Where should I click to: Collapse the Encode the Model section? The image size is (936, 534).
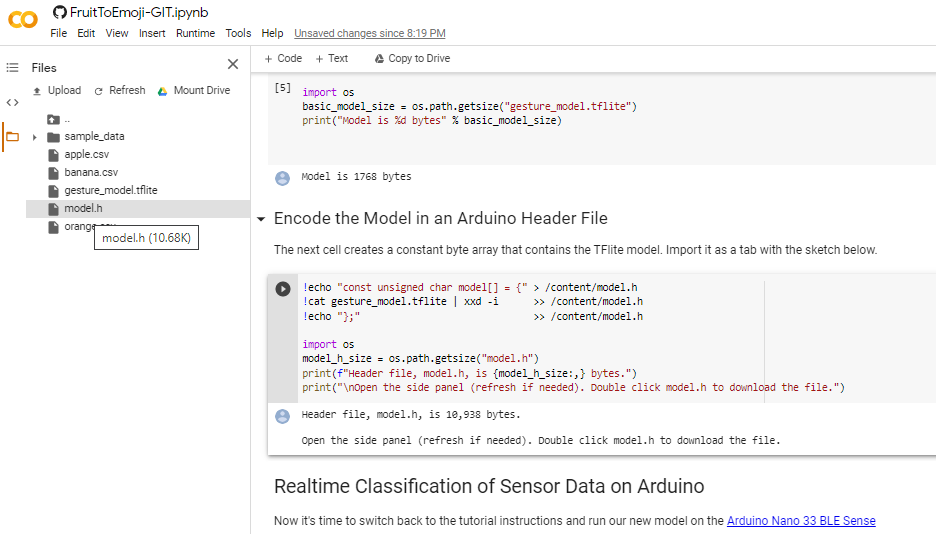pos(261,219)
